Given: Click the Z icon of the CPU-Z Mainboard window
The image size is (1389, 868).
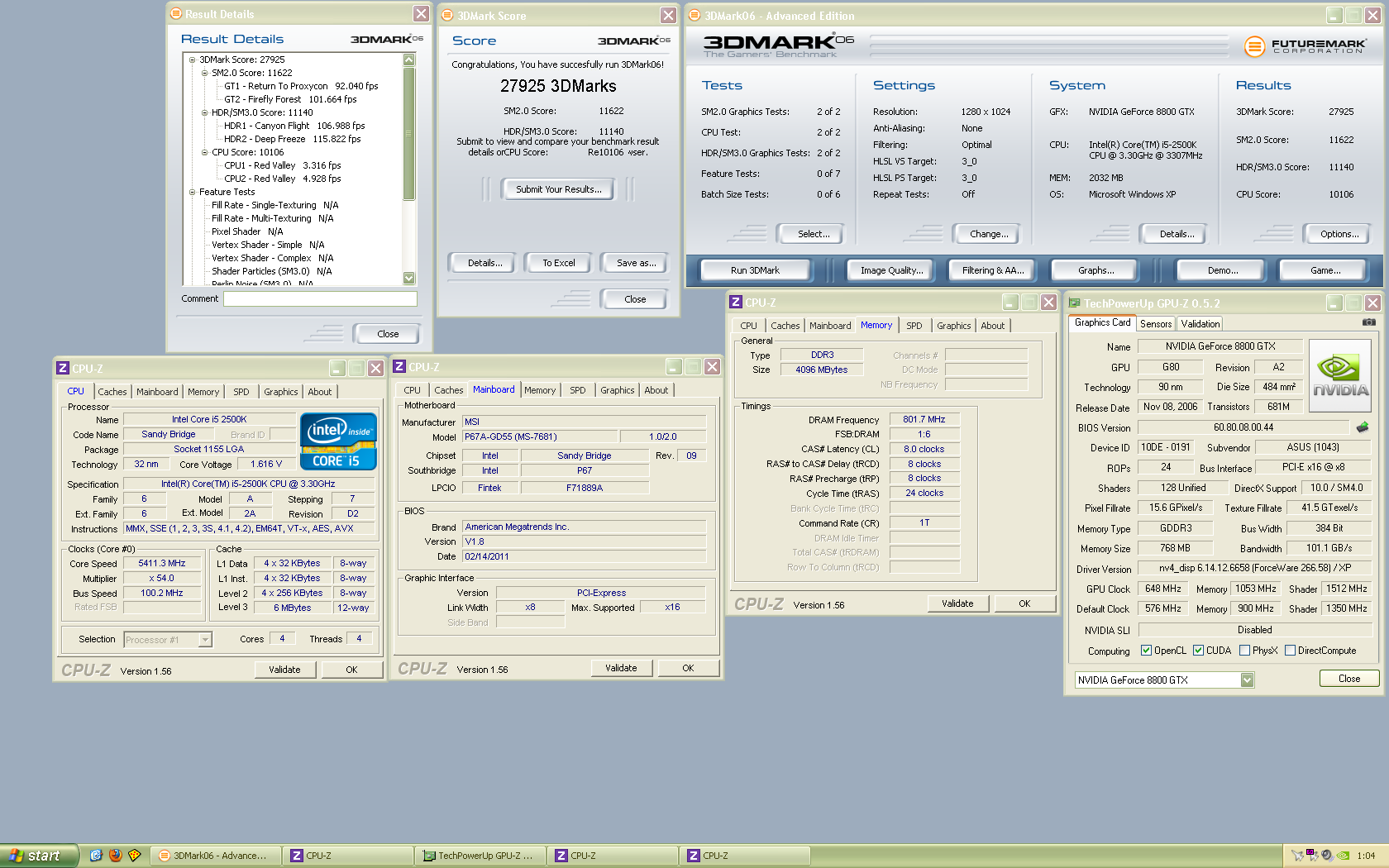Looking at the screenshot, I should click(399, 367).
